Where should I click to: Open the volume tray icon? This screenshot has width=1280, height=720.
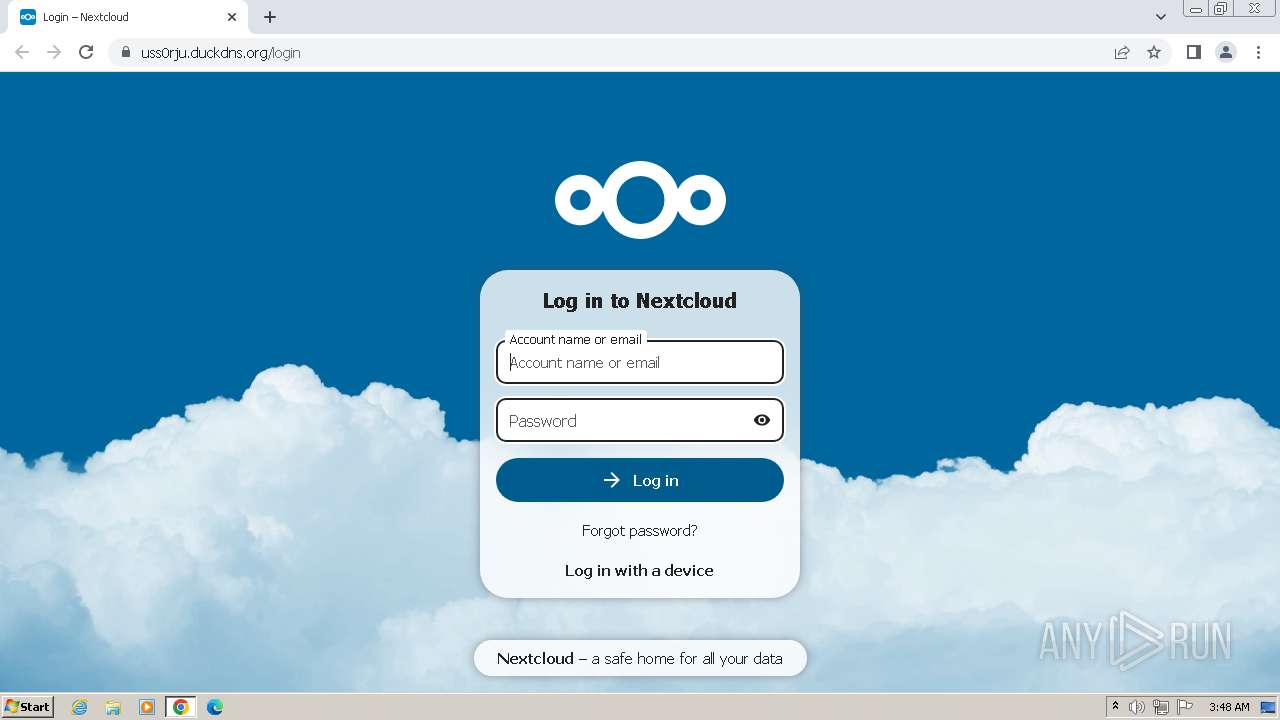coord(1137,707)
